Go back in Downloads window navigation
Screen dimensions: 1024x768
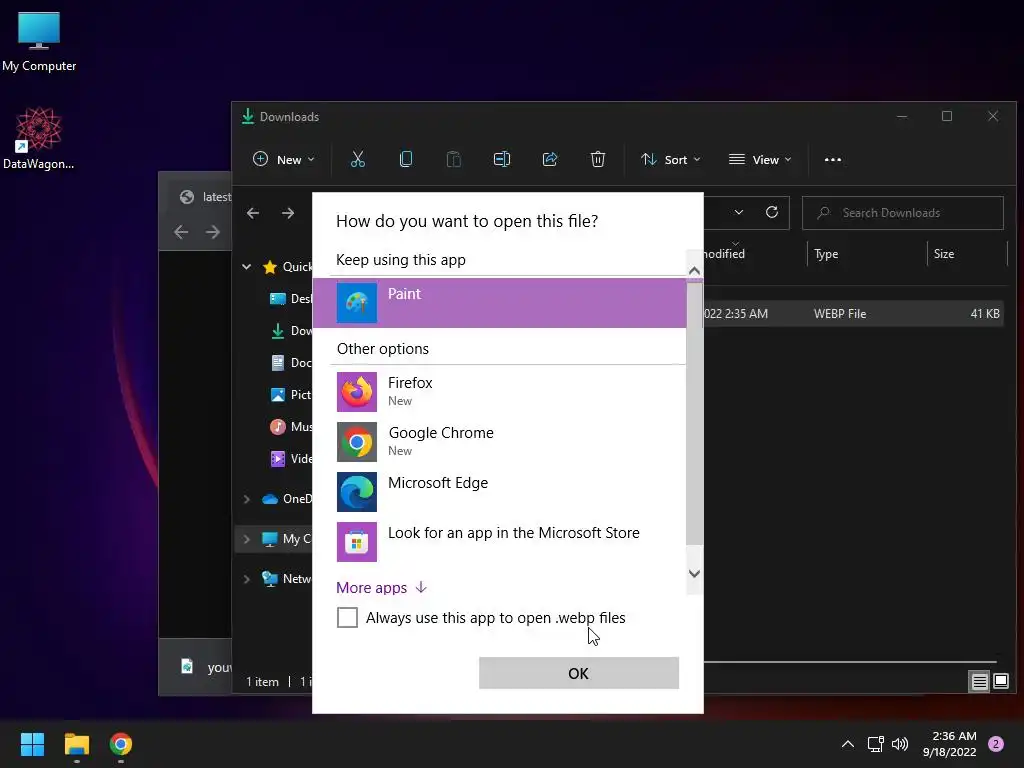pyautogui.click(x=253, y=213)
